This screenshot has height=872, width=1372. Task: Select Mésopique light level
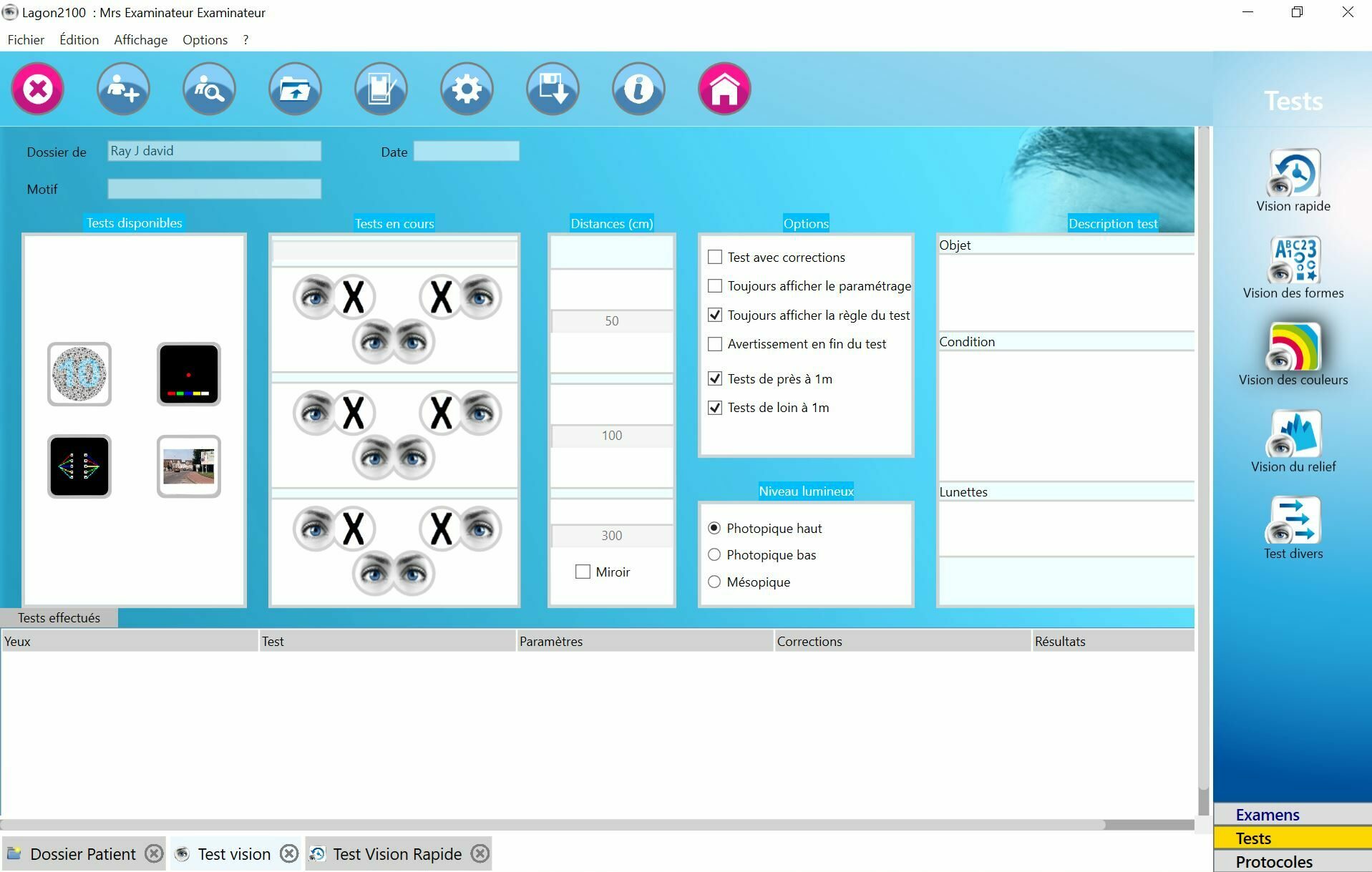714,582
